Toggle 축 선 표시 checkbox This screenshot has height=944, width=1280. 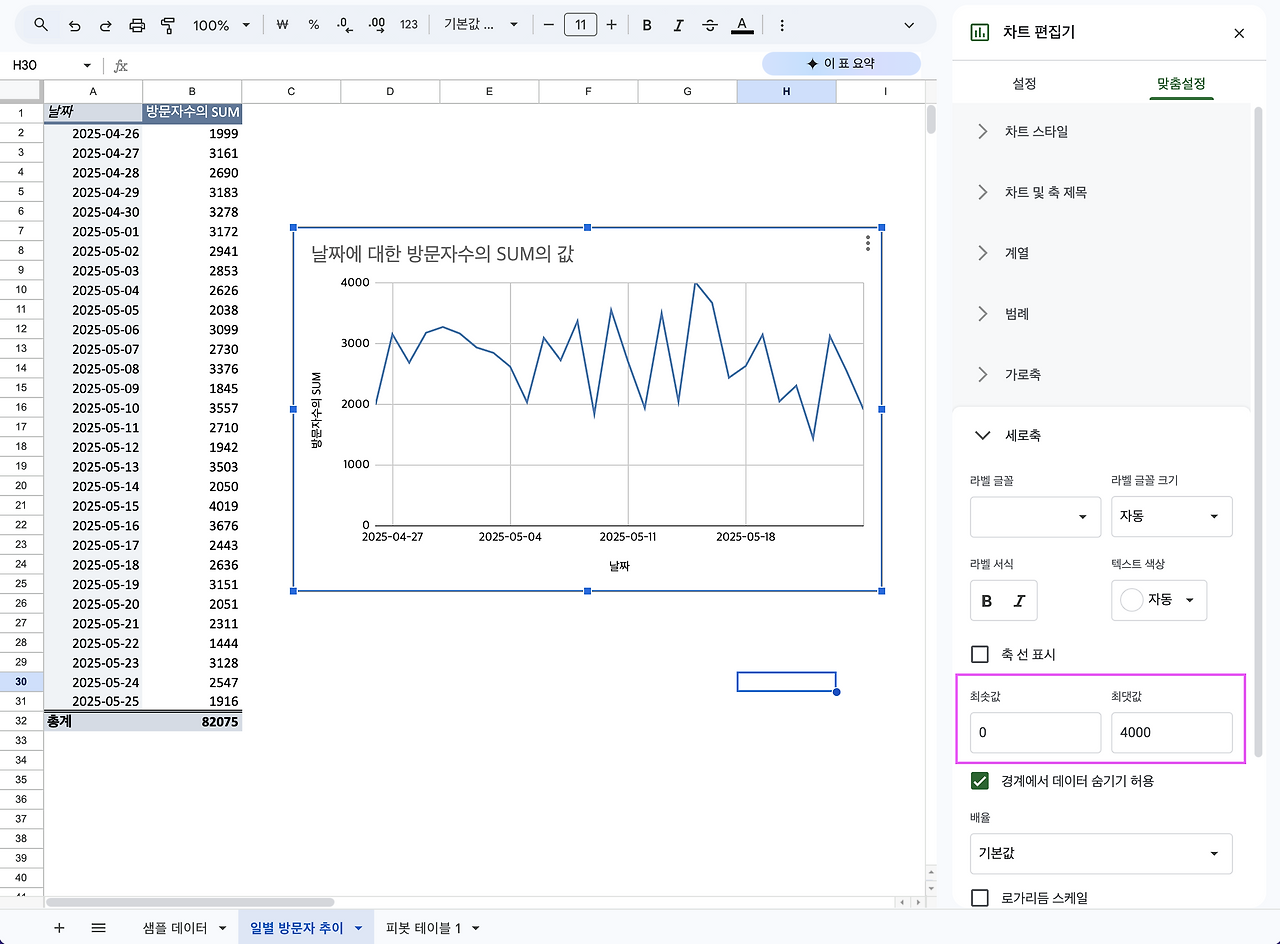[x=979, y=654]
